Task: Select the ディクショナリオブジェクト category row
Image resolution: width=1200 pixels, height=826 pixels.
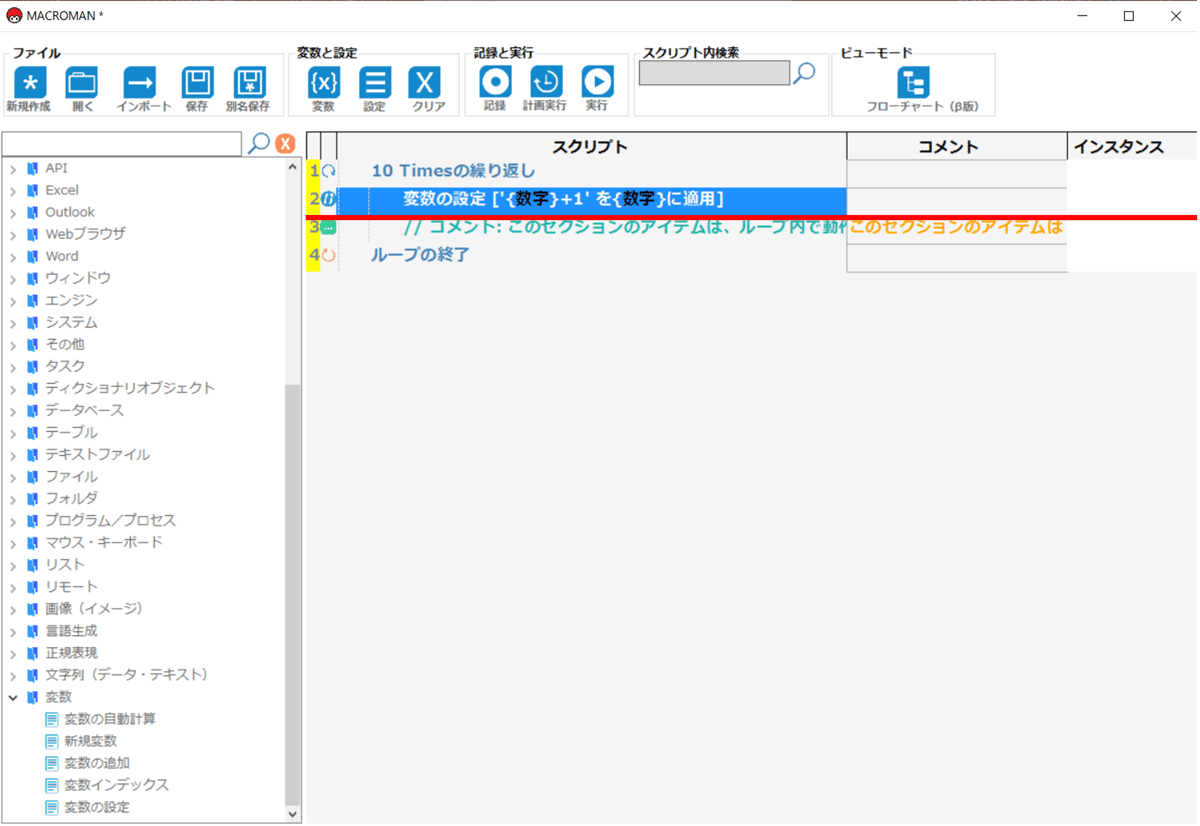Action: 130,388
